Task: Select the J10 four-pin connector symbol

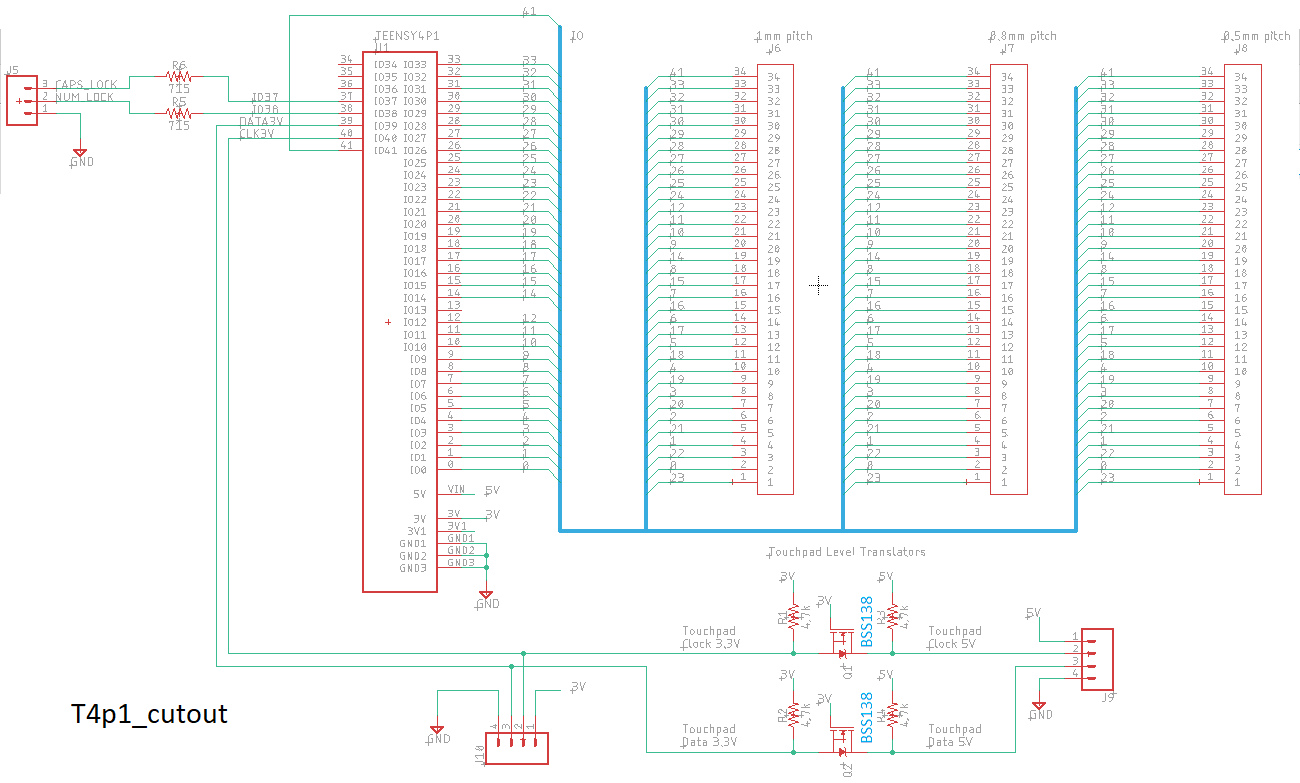Action: (x=516, y=748)
